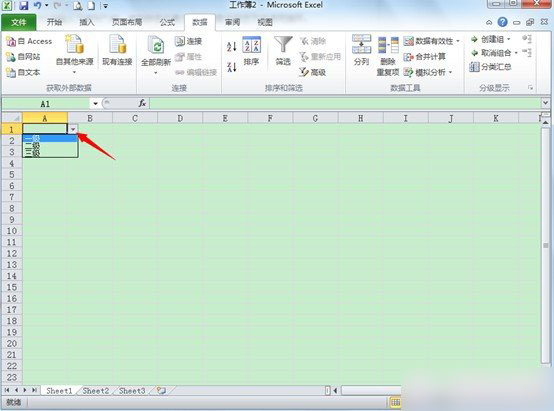Open the Name Box dropdown arrow
554x411 pixels.
(x=95, y=104)
